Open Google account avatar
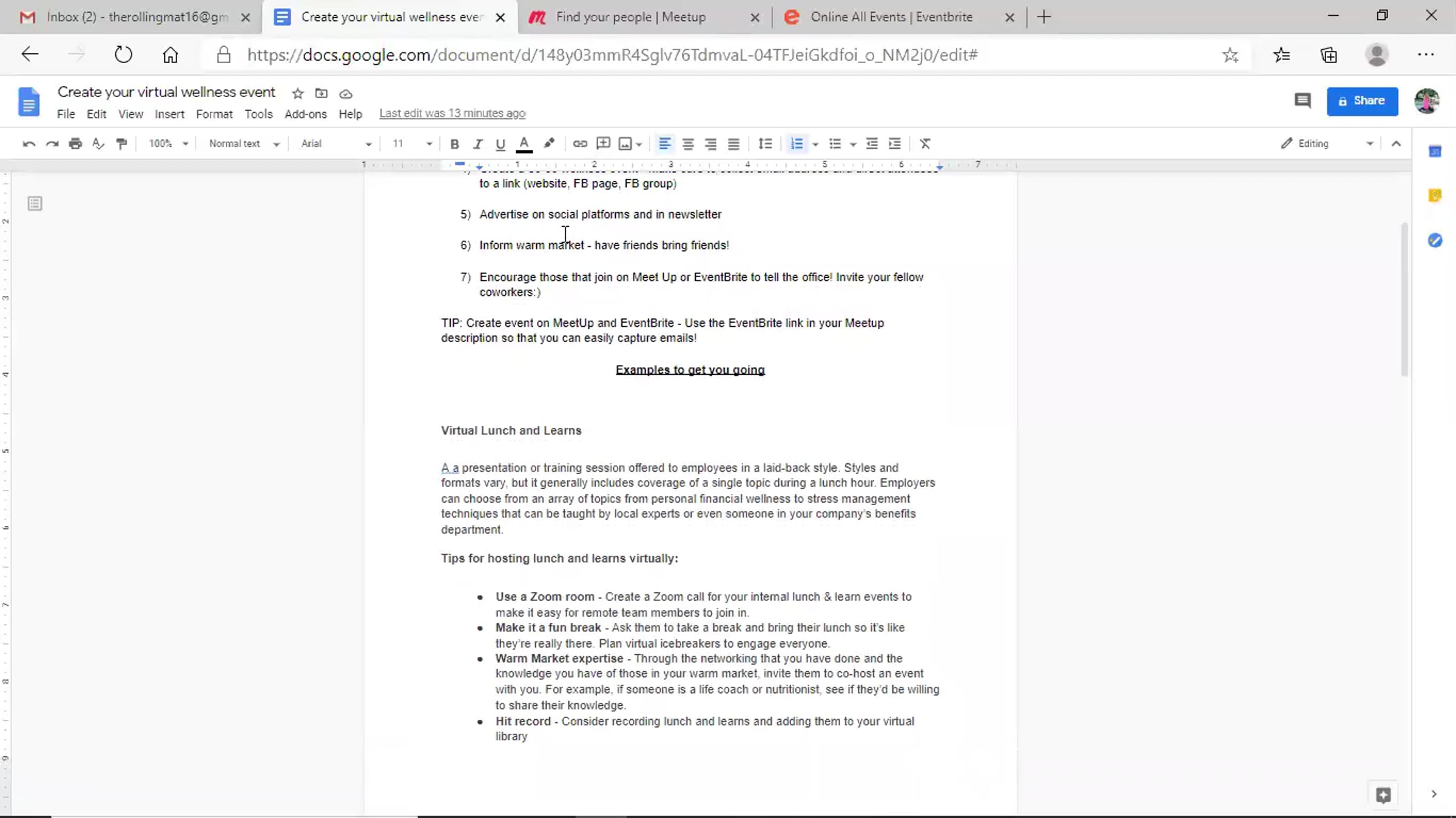This screenshot has height=818, width=1456. click(x=1427, y=101)
